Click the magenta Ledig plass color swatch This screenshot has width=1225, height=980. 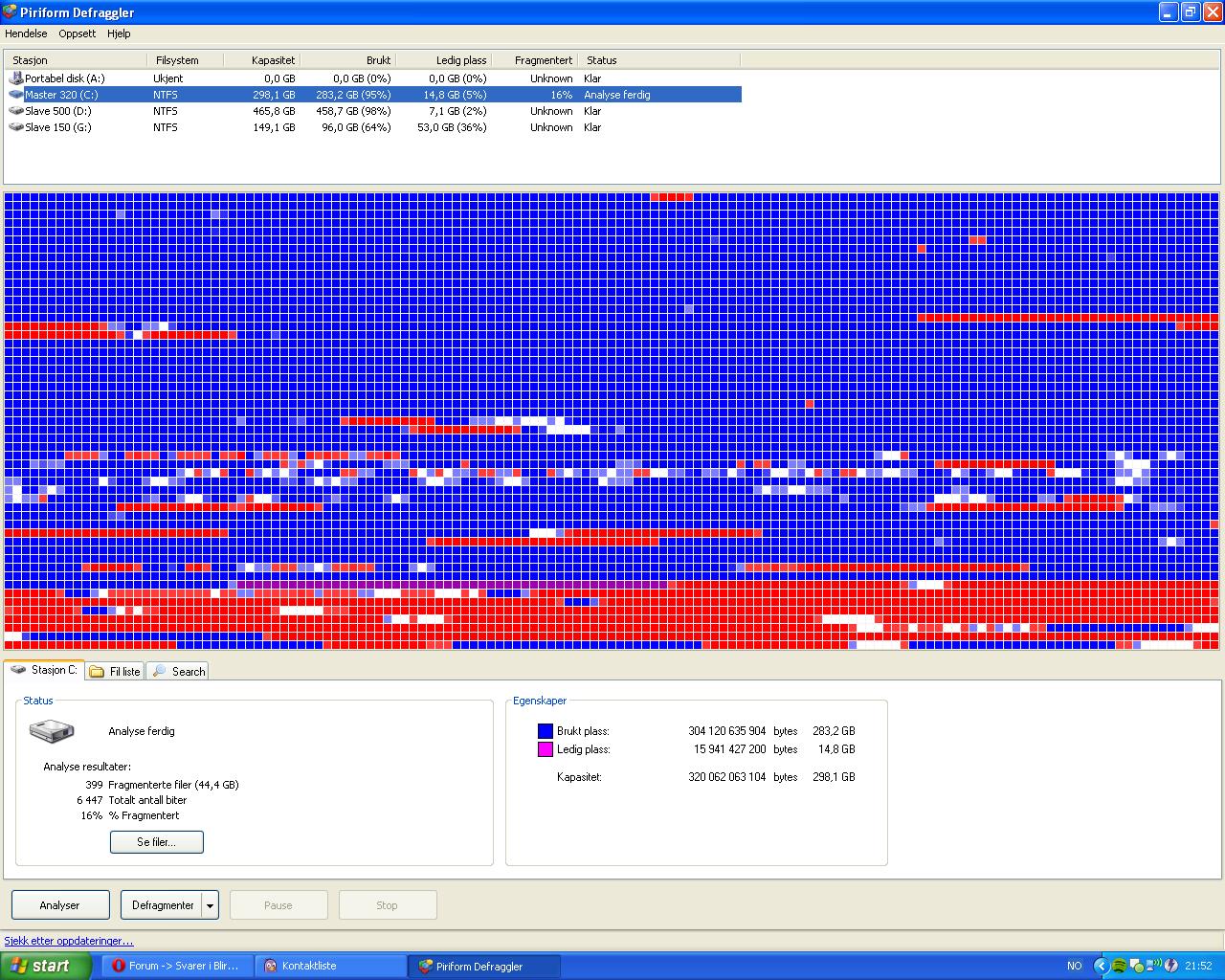546,749
